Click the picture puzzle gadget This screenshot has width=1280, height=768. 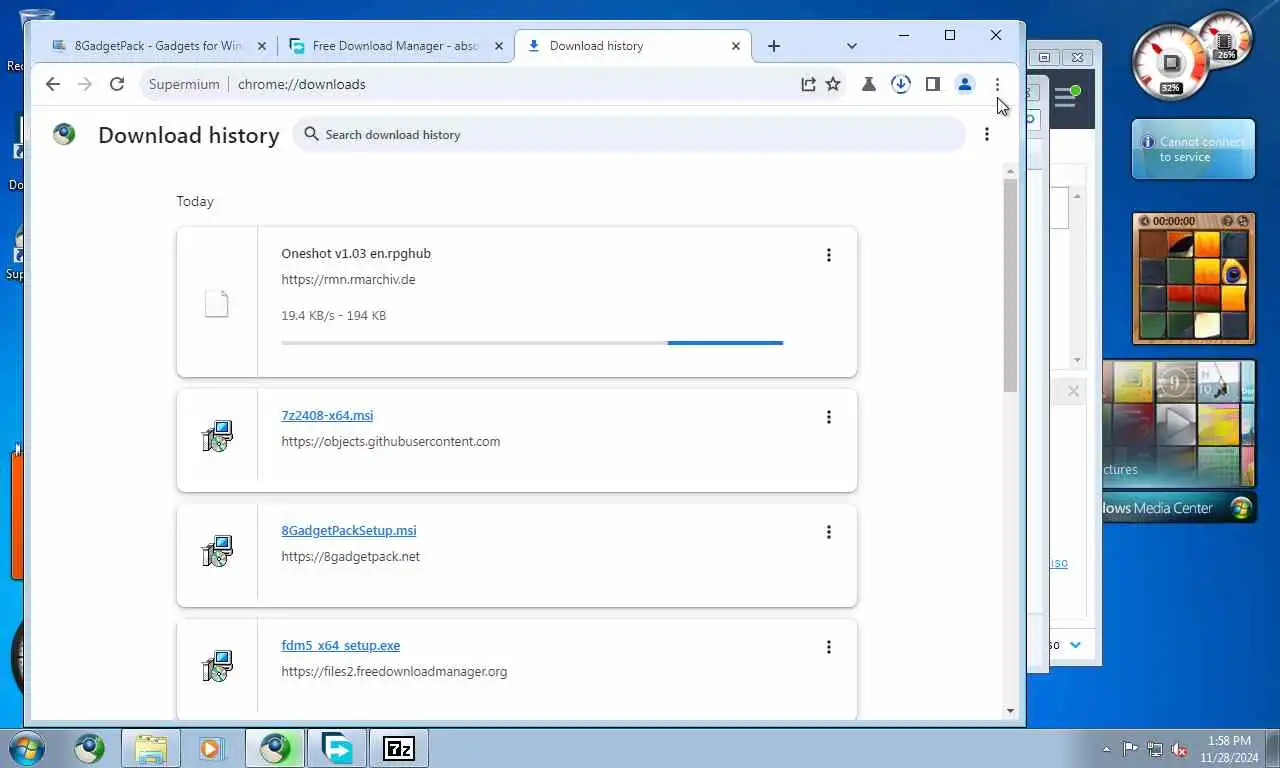pyautogui.click(x=1194, y=278)
